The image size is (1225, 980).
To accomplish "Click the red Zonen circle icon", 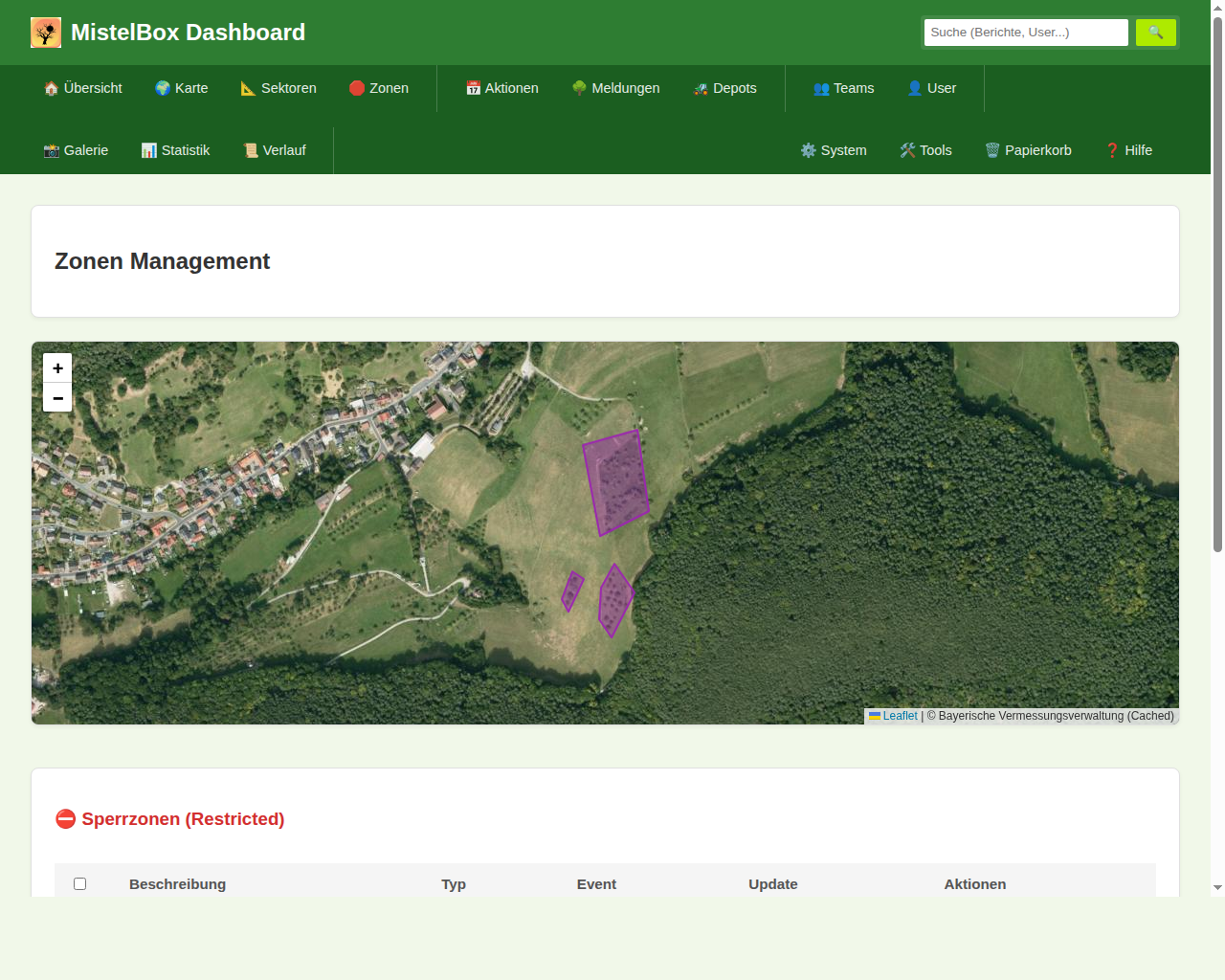I will click(357, 88).
